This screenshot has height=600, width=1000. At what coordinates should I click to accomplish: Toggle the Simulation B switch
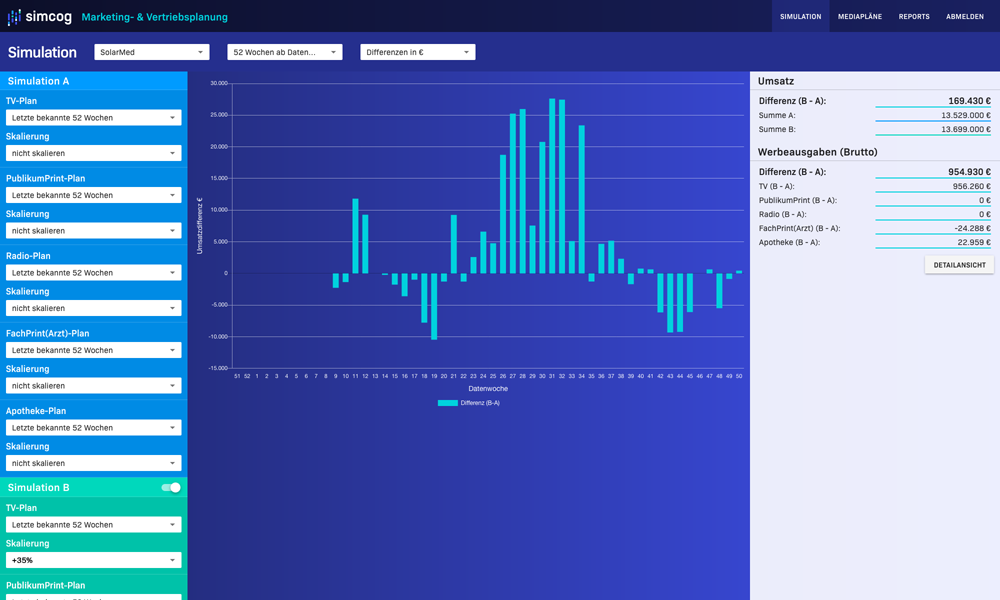[171, 488]
